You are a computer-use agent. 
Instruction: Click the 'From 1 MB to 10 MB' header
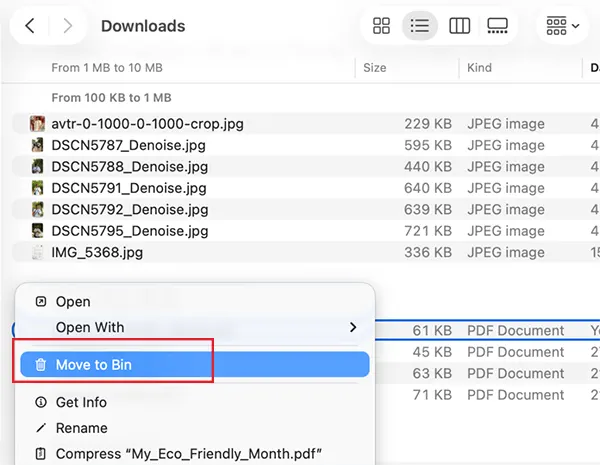tap(107, 68)
